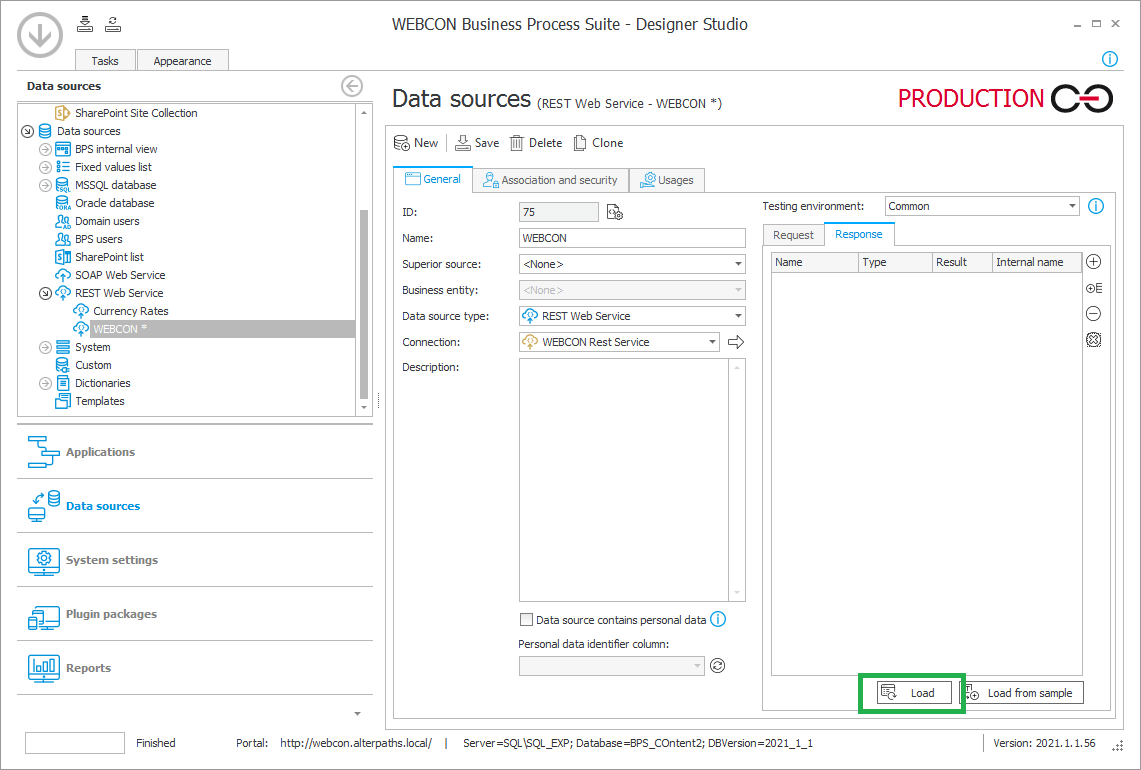The image size is (1141, 770).
Task: Switch to the Tasks tab
Action: 105,60
